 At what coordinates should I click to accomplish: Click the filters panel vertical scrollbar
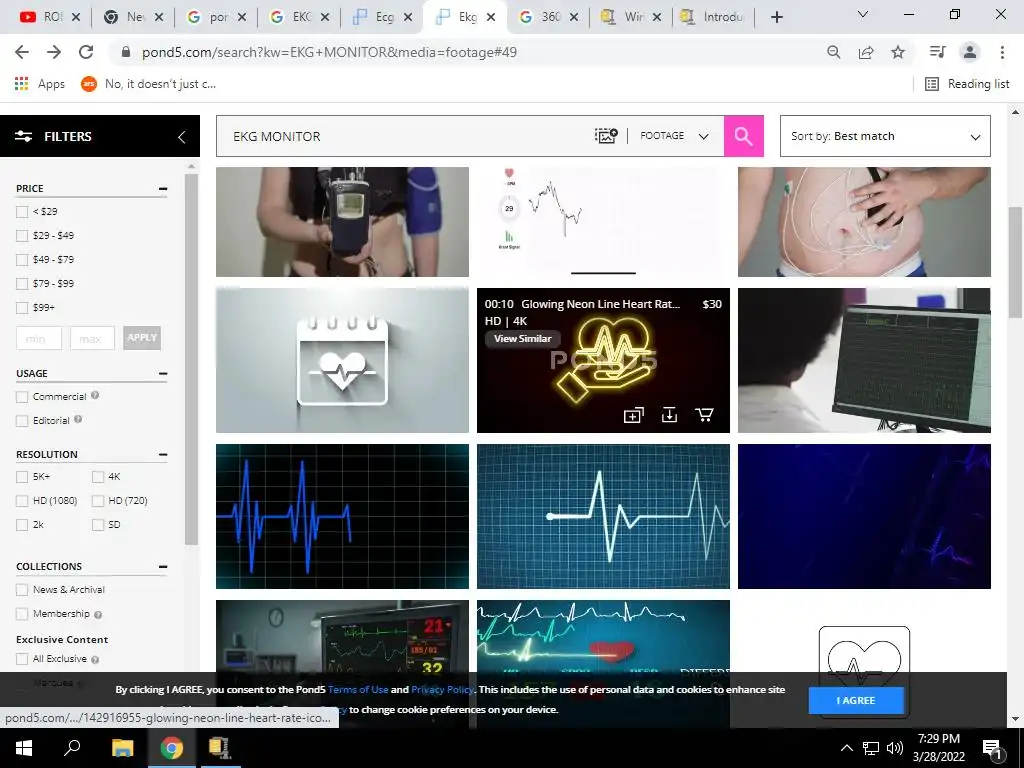tap(191, 359)
